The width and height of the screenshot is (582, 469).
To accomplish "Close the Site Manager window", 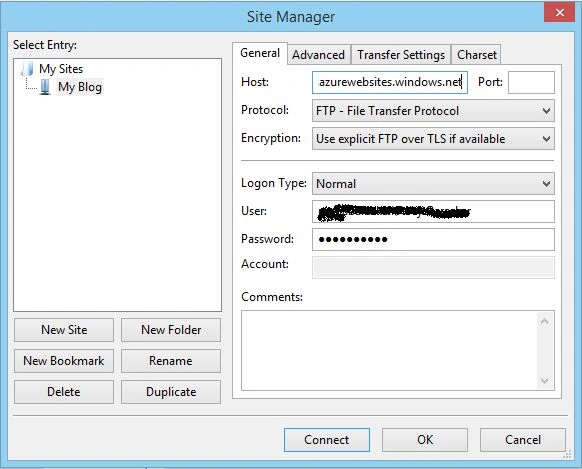I will click(560, 13).
